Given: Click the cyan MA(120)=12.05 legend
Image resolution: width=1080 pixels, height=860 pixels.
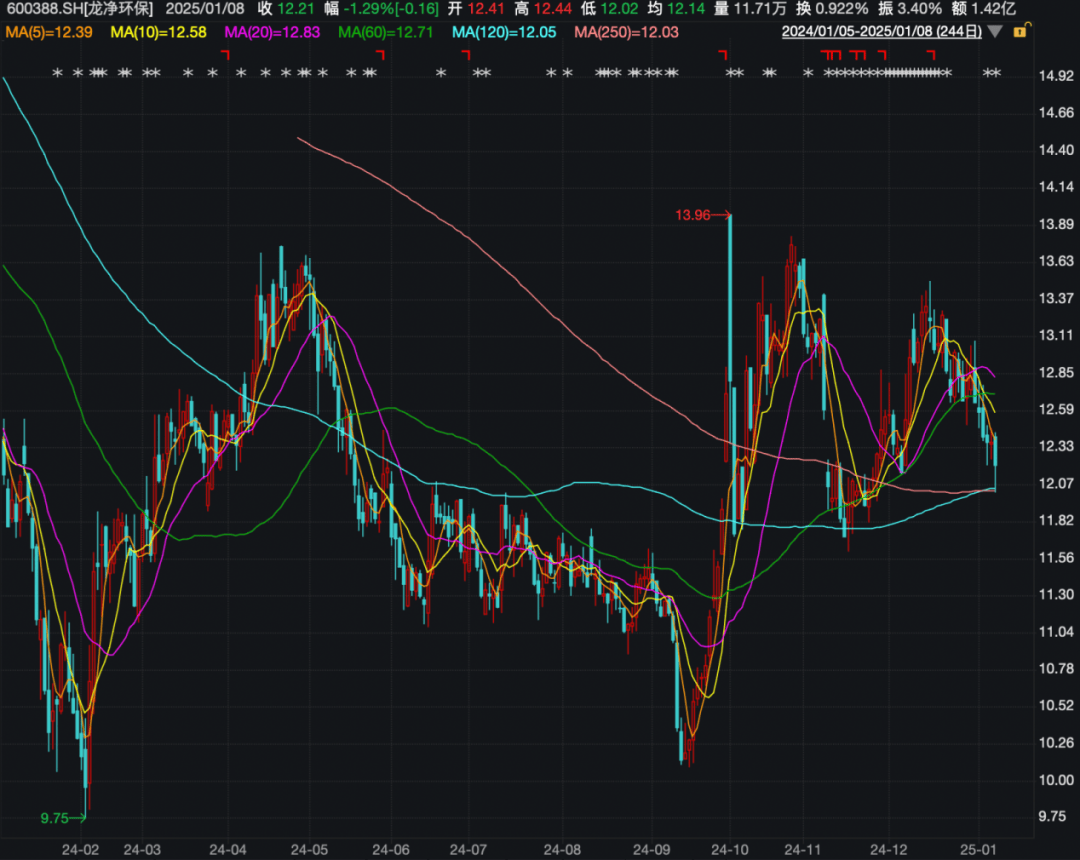Looking at the screenshot, I should click(504, 32).
